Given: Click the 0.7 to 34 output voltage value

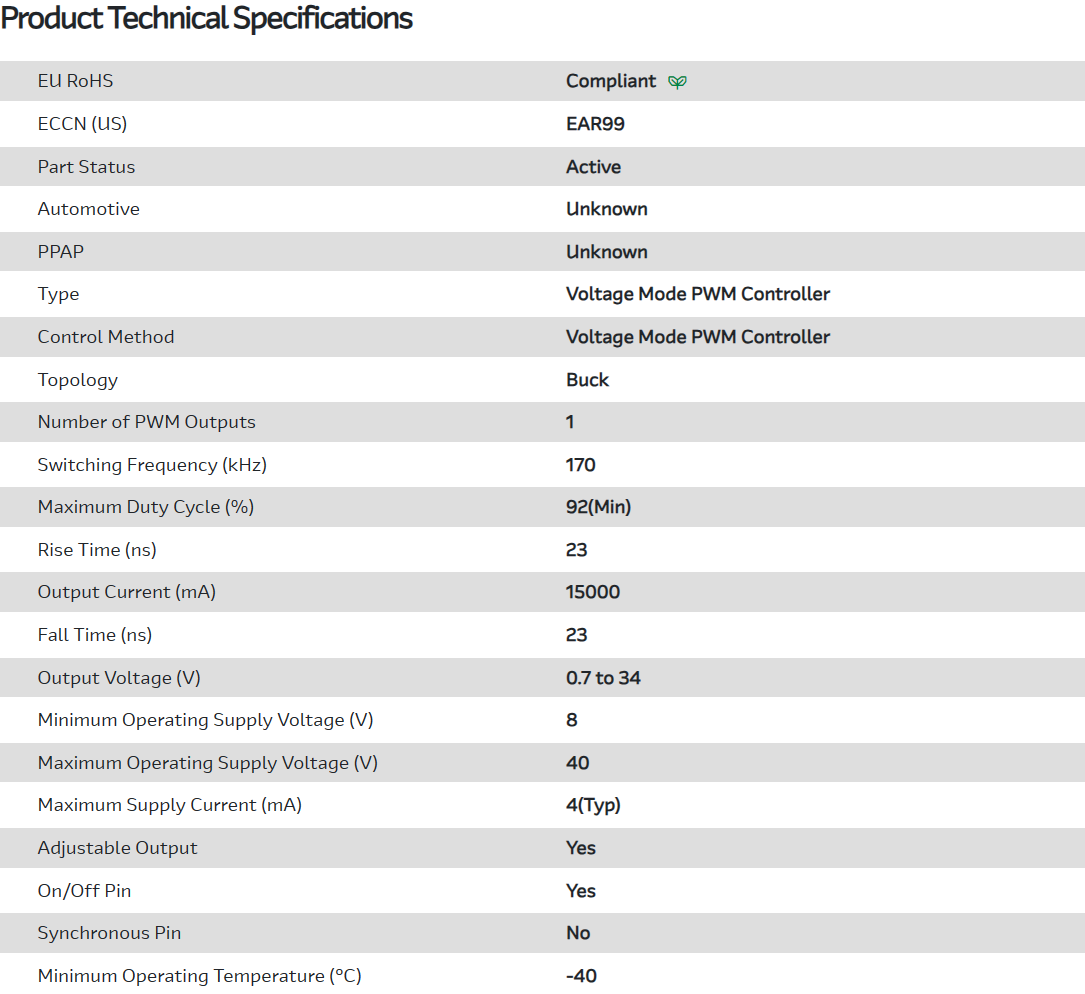Looking at the screenshot, I should (603, 678).
